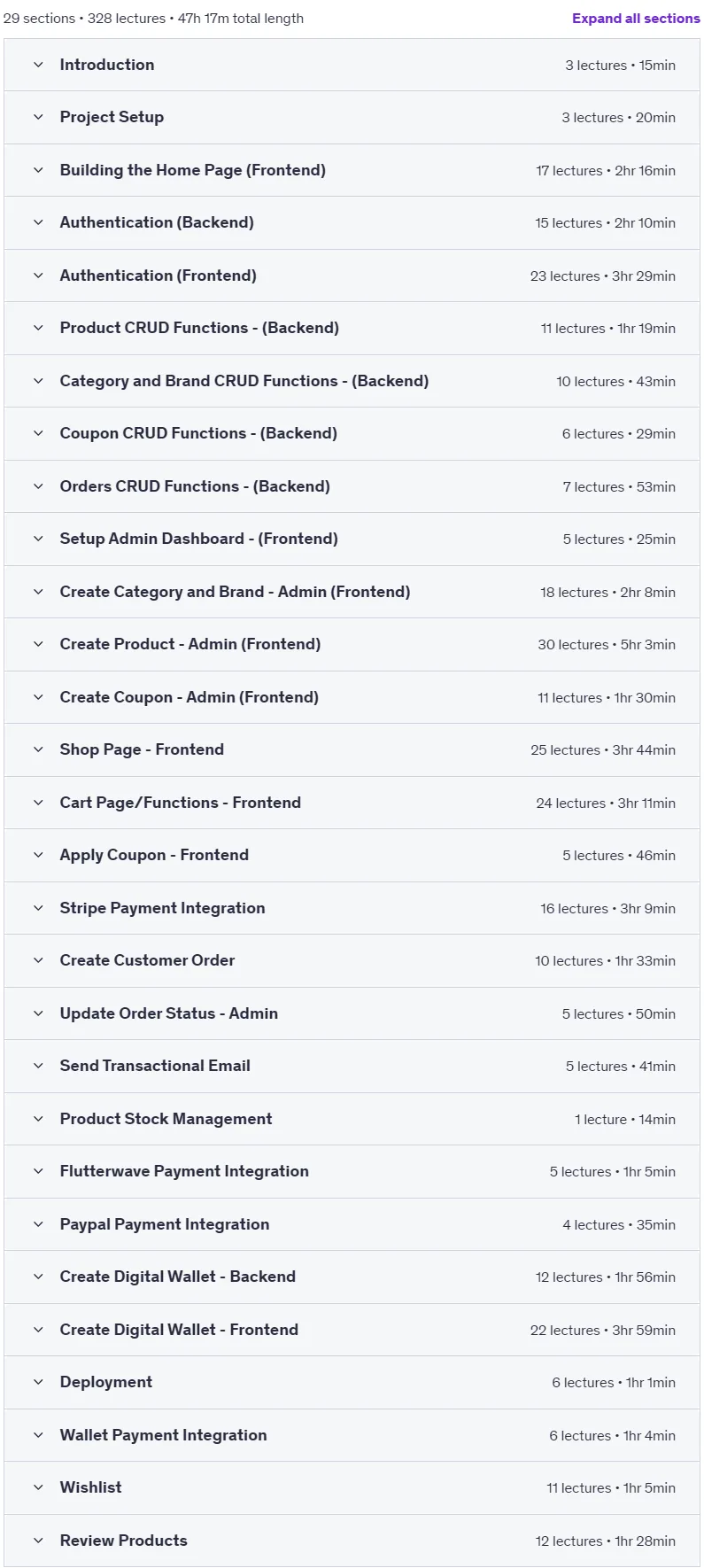Expand the Authentication (Frontend) section title
Screen dimensions: 704x1568
pos(158,276)
